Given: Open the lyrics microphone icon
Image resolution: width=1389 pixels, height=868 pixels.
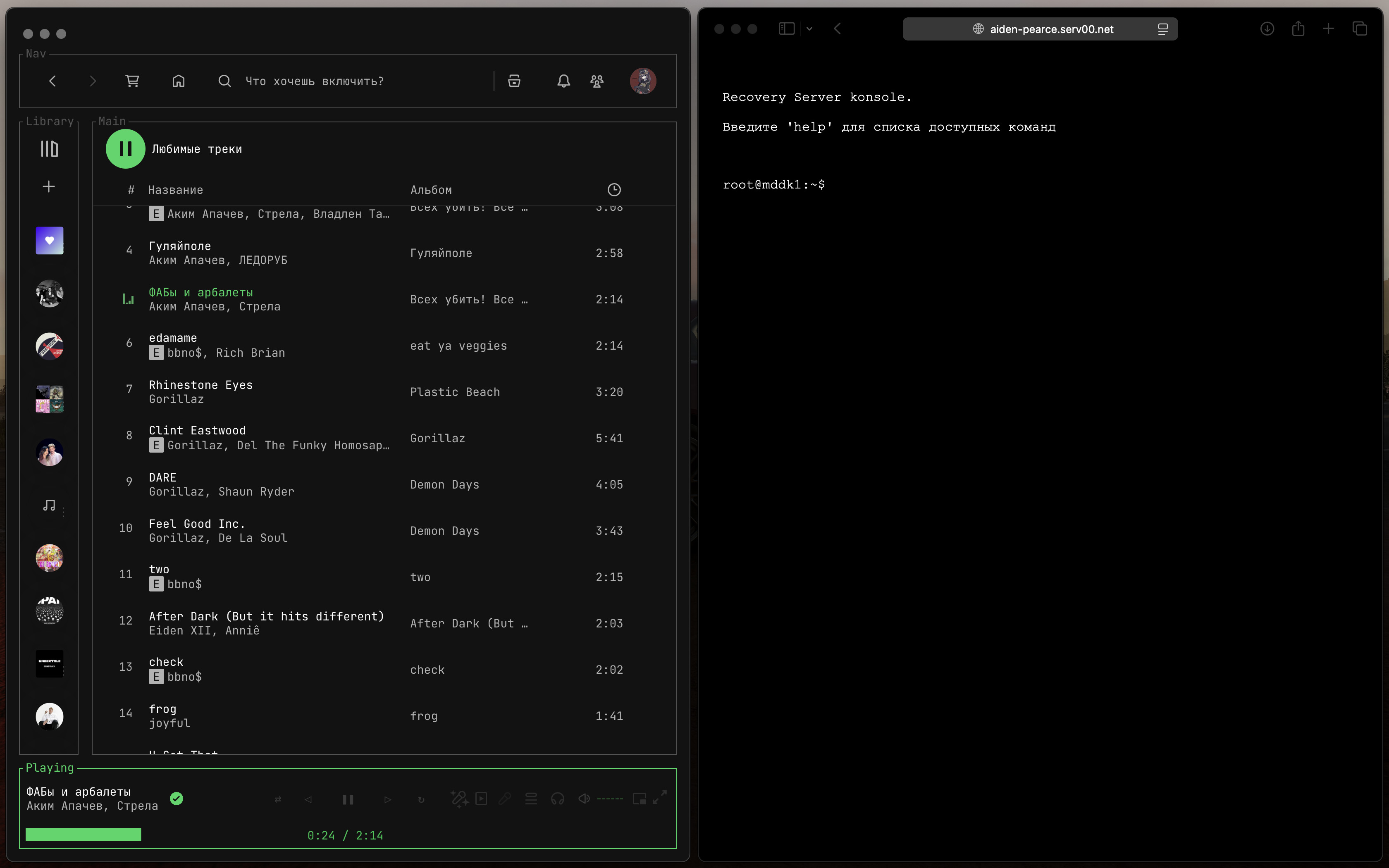Looking at the screenshot, I should pyautogui.click(x=504, y=799).
